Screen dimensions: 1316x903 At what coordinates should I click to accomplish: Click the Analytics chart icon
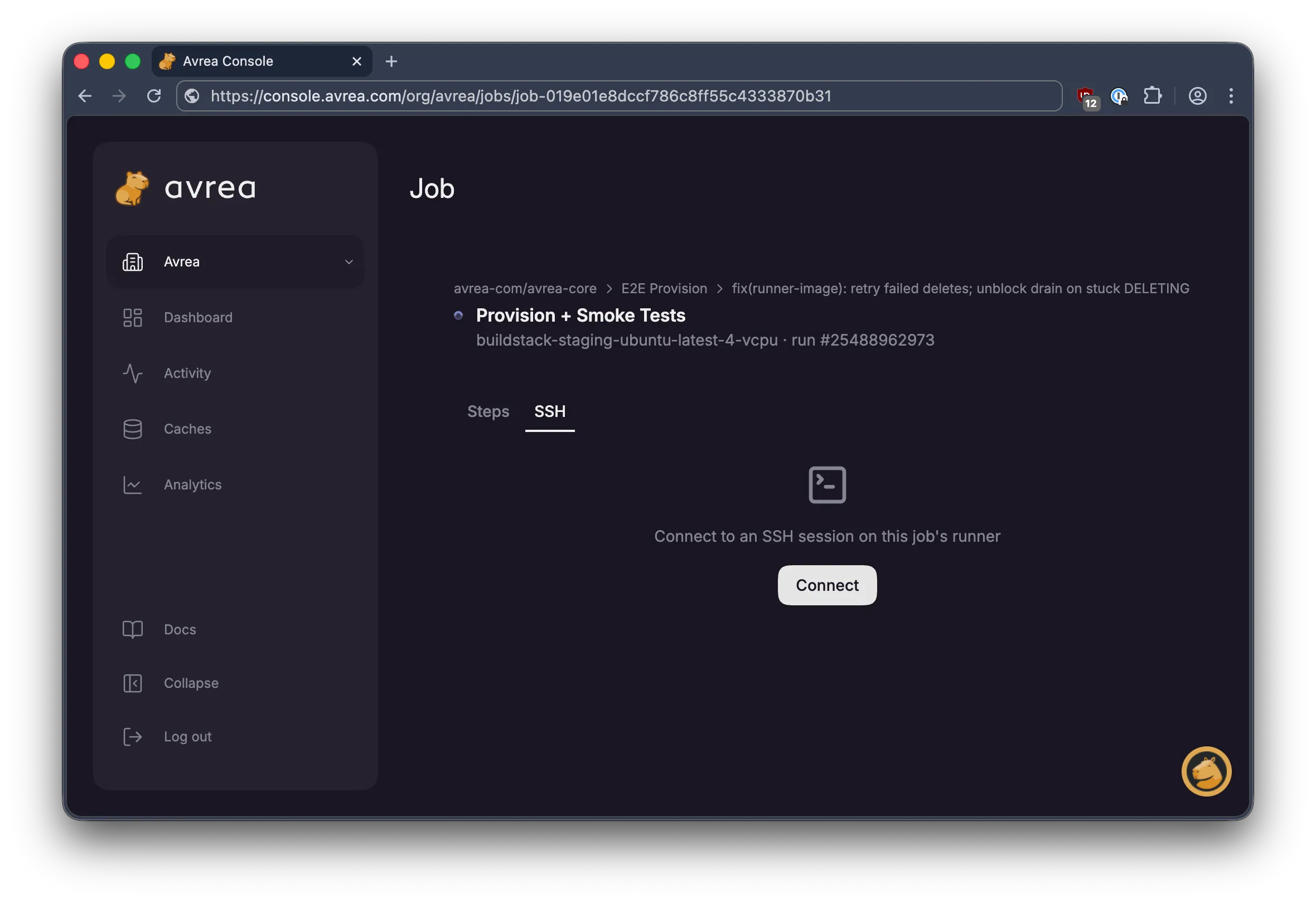click(133, 484)
